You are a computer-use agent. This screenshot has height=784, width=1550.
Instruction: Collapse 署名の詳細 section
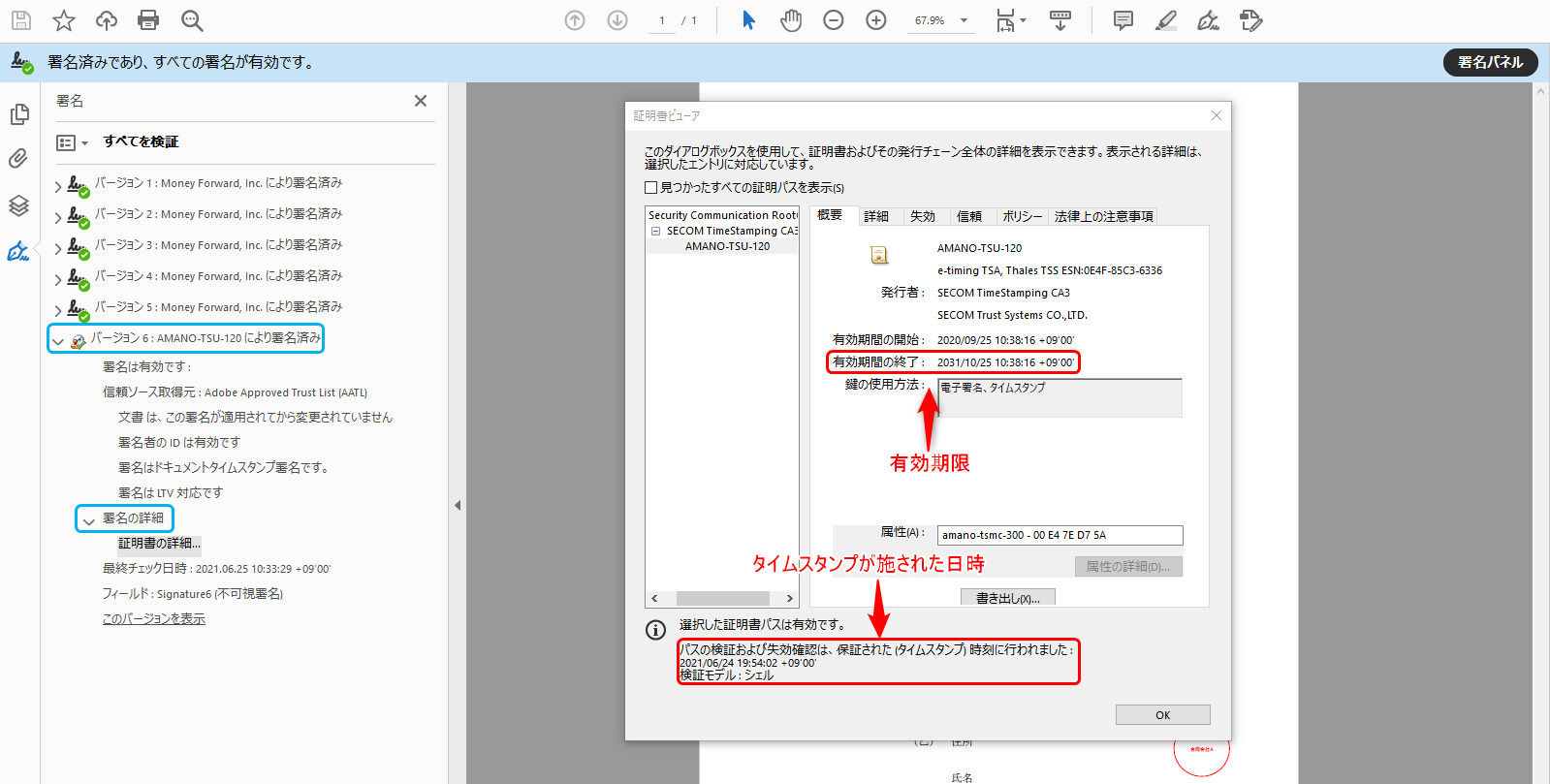pyautogui.click(x=89, y=521)
